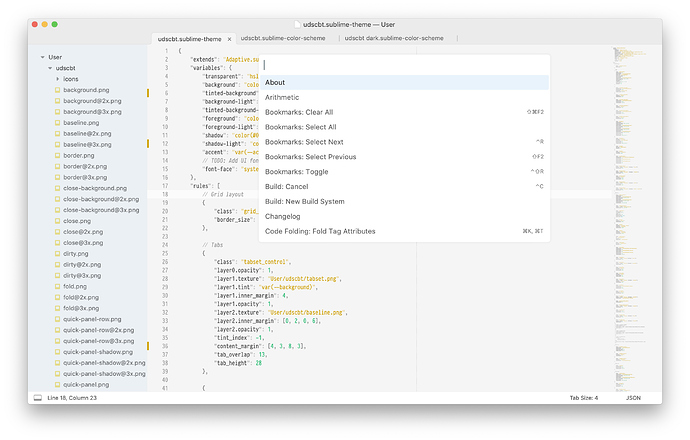Click the "// Tabs" comment line
The image size is (690, 440).
tap(213, 245)
